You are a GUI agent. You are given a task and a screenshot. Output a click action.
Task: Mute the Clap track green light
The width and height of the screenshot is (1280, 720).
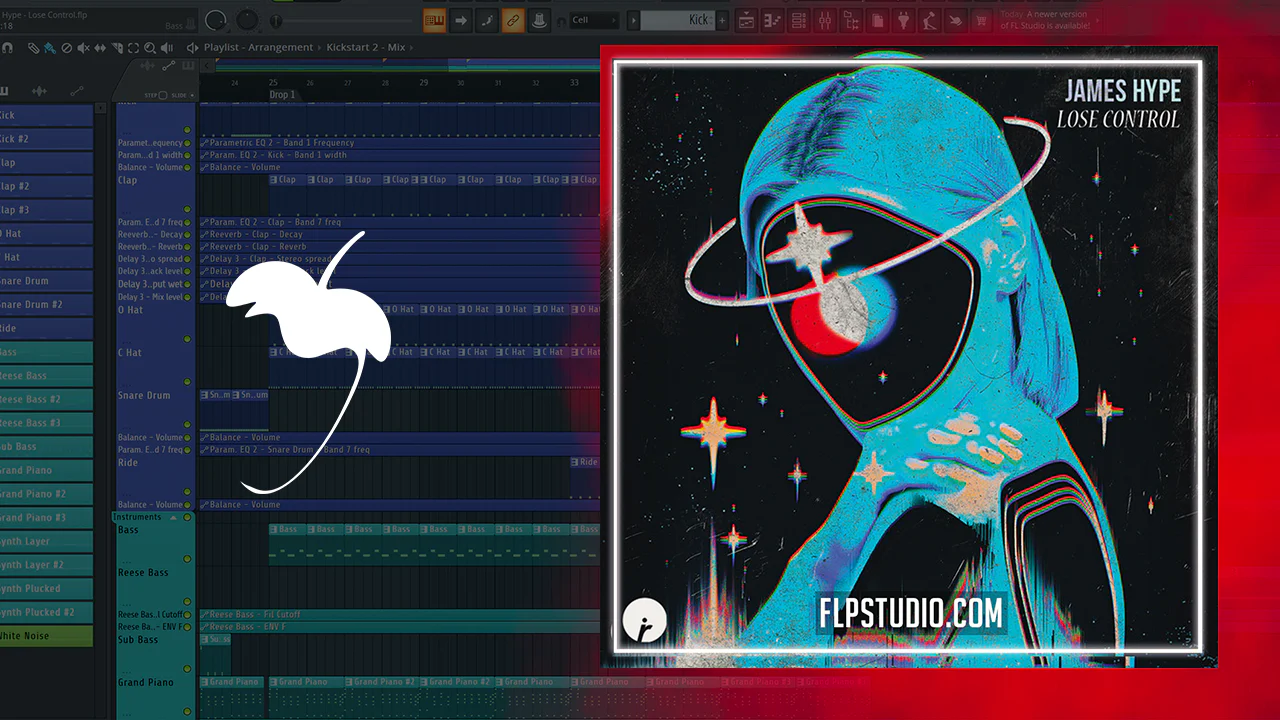pyautogui.click(x=187, y=209)
